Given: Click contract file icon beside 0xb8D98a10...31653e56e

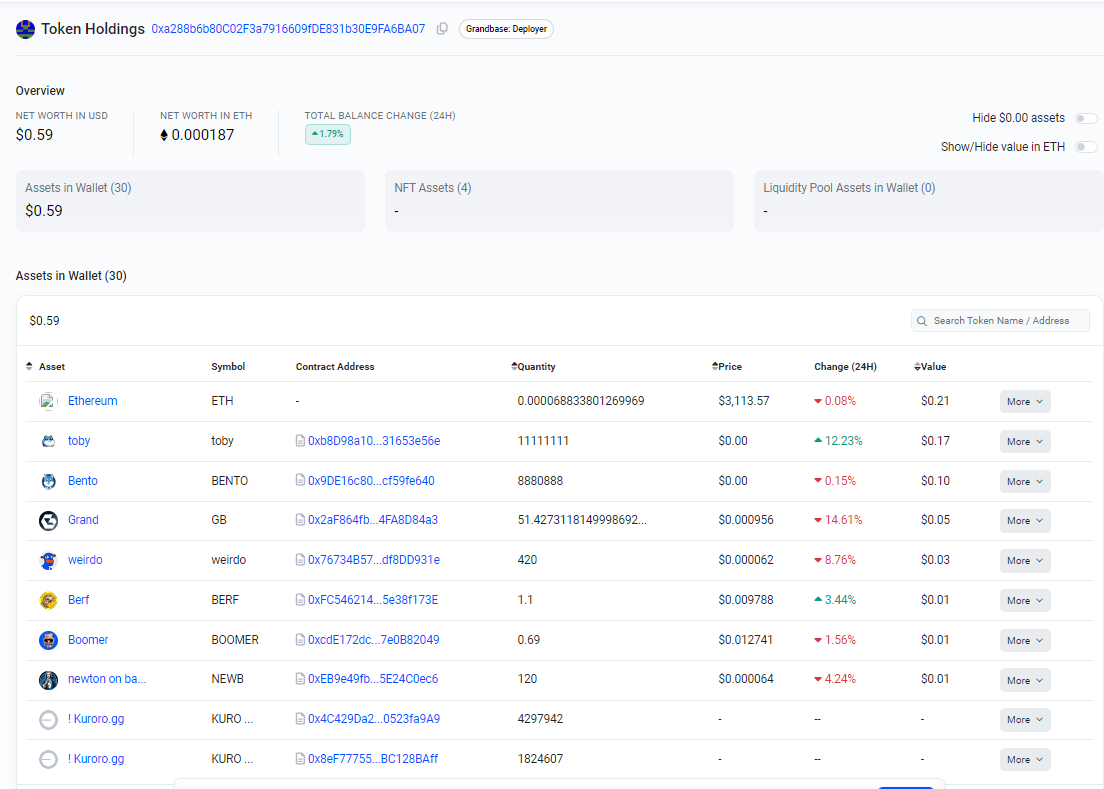Looking at the screenshot, I should tap(301, 441).
